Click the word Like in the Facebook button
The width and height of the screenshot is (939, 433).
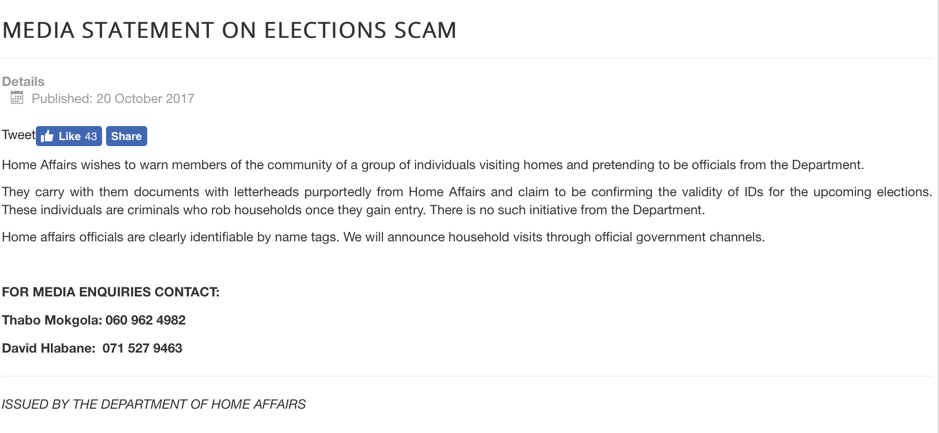69,137
